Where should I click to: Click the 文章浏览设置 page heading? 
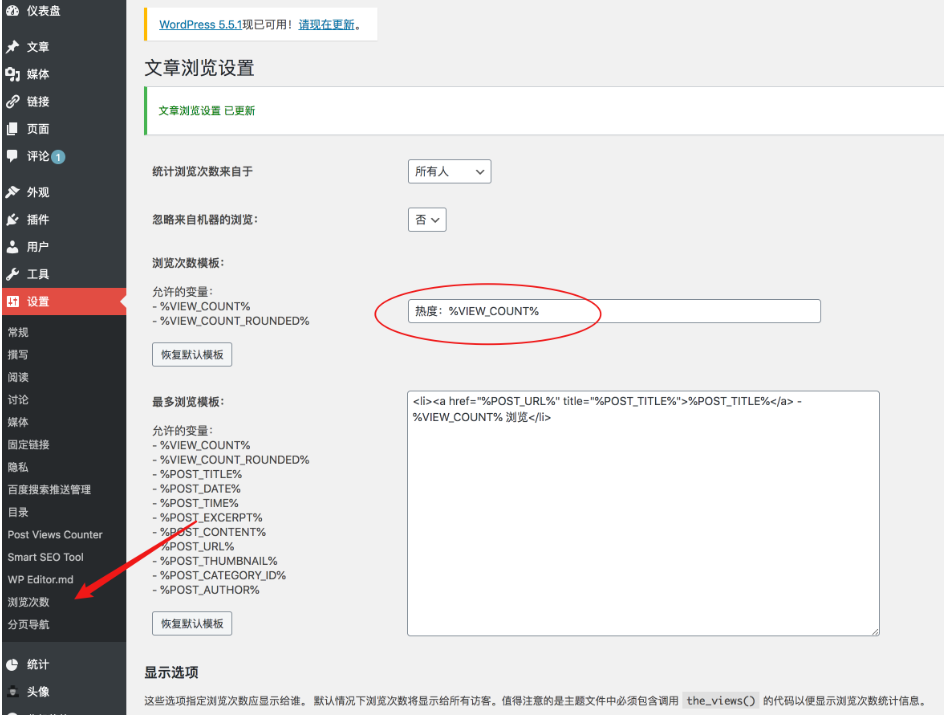199,67
